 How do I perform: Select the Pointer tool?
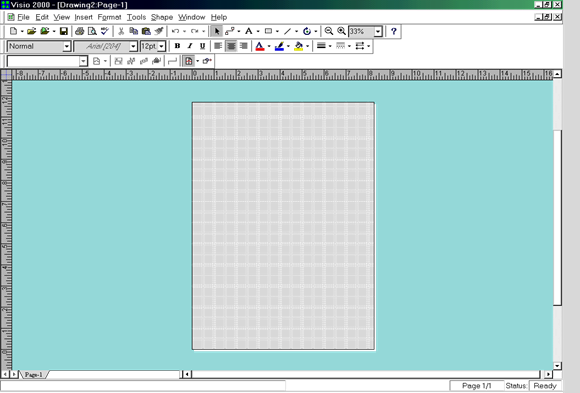217,31
